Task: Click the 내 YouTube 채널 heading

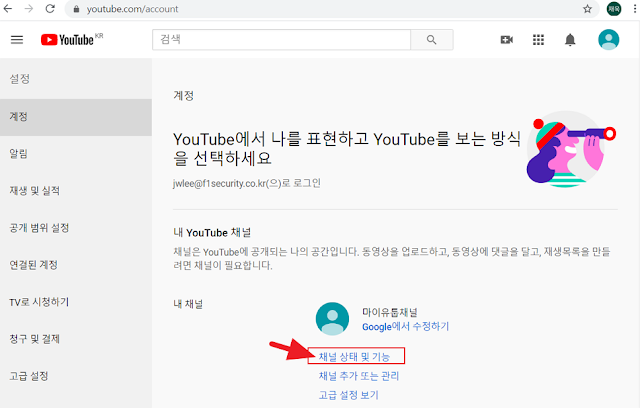Action: tap(212, 233)
